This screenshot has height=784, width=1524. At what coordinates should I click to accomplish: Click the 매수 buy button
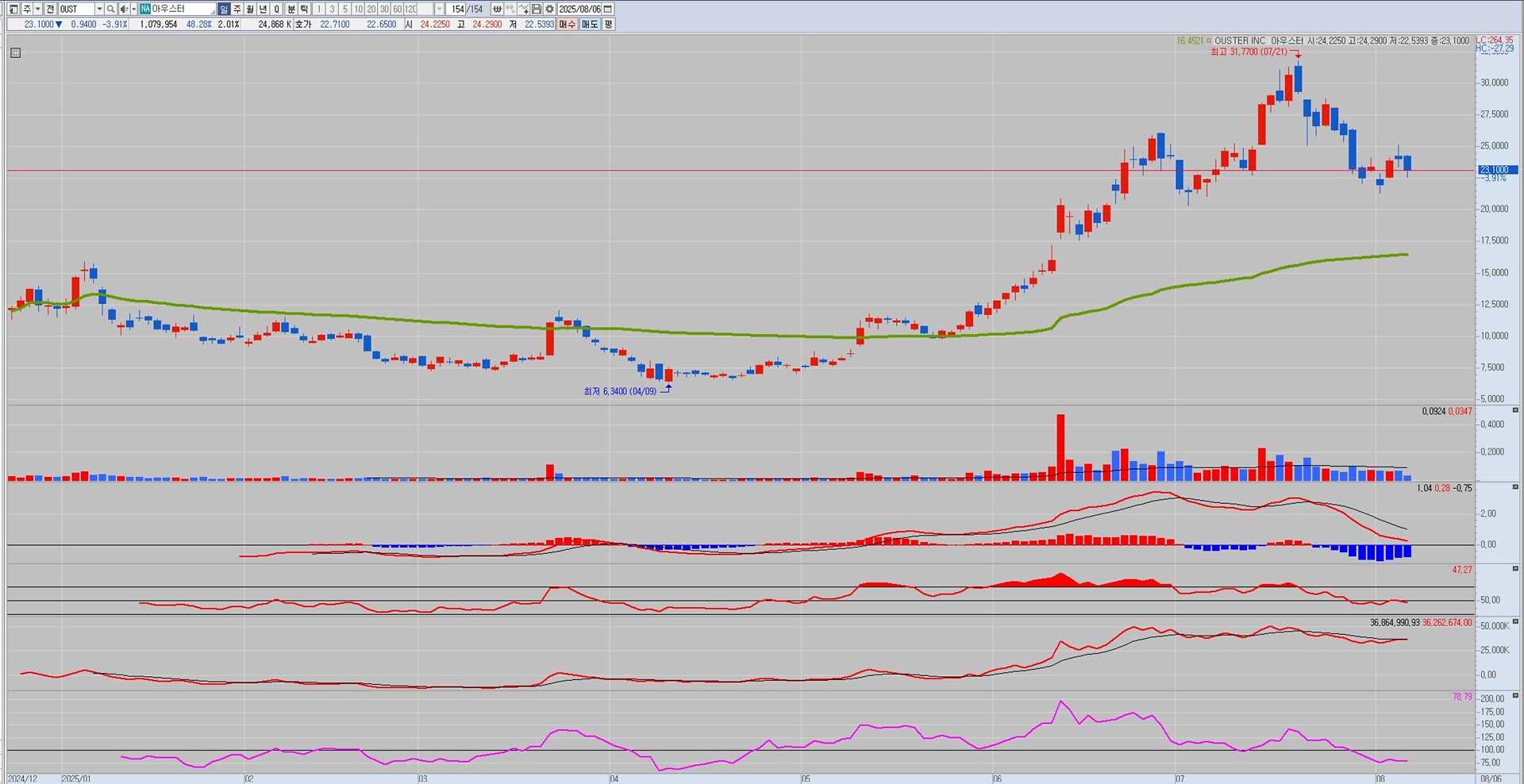tap(567, 25)
